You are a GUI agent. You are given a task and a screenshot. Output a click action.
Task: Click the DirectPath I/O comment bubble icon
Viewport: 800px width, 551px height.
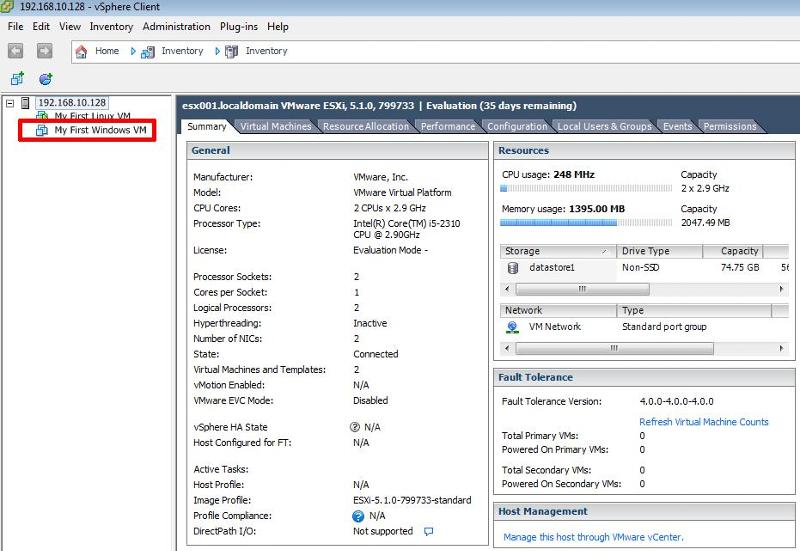(429, 531)
